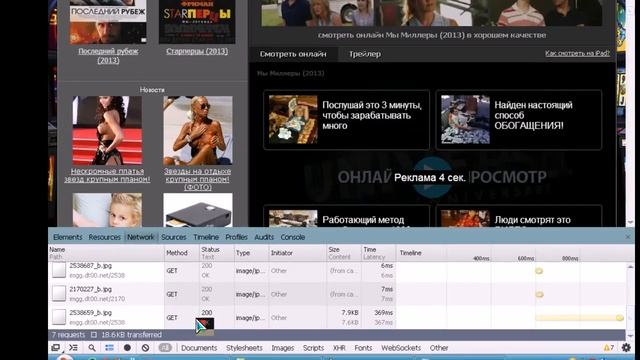
Task: Open ad Работающий метод
Action: point(347,216)
